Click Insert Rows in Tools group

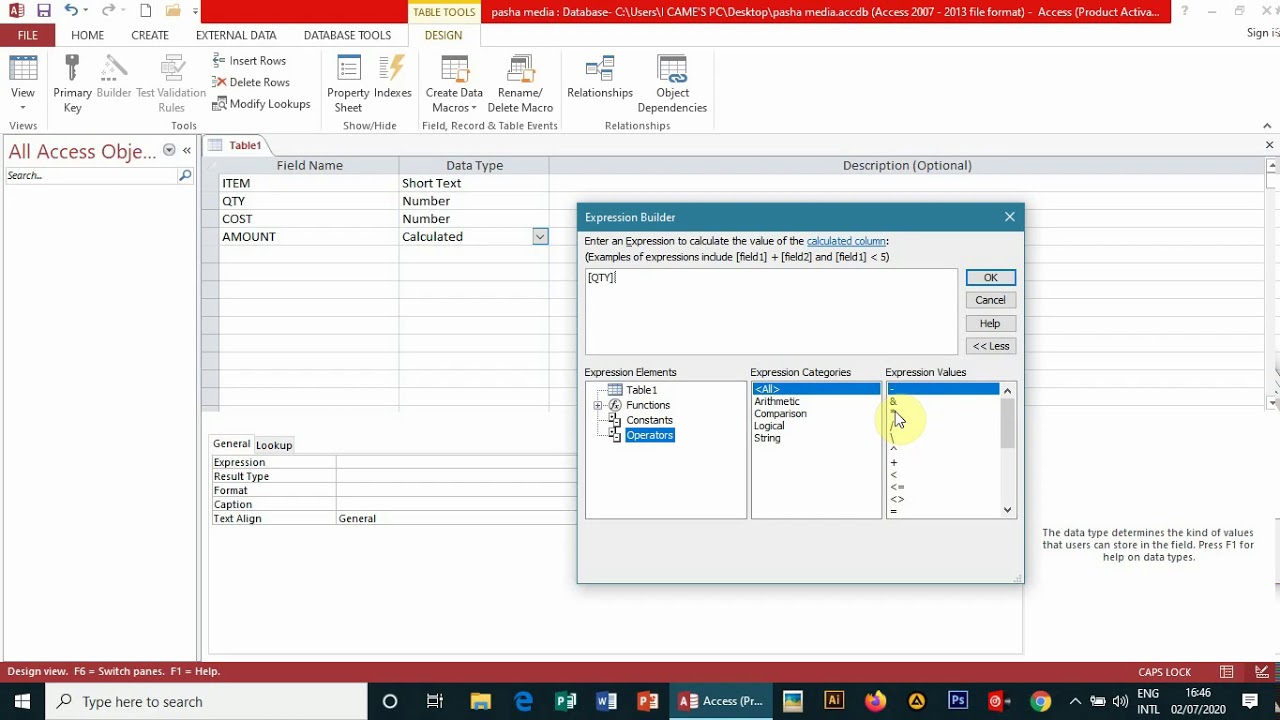[x=249, y=61]
